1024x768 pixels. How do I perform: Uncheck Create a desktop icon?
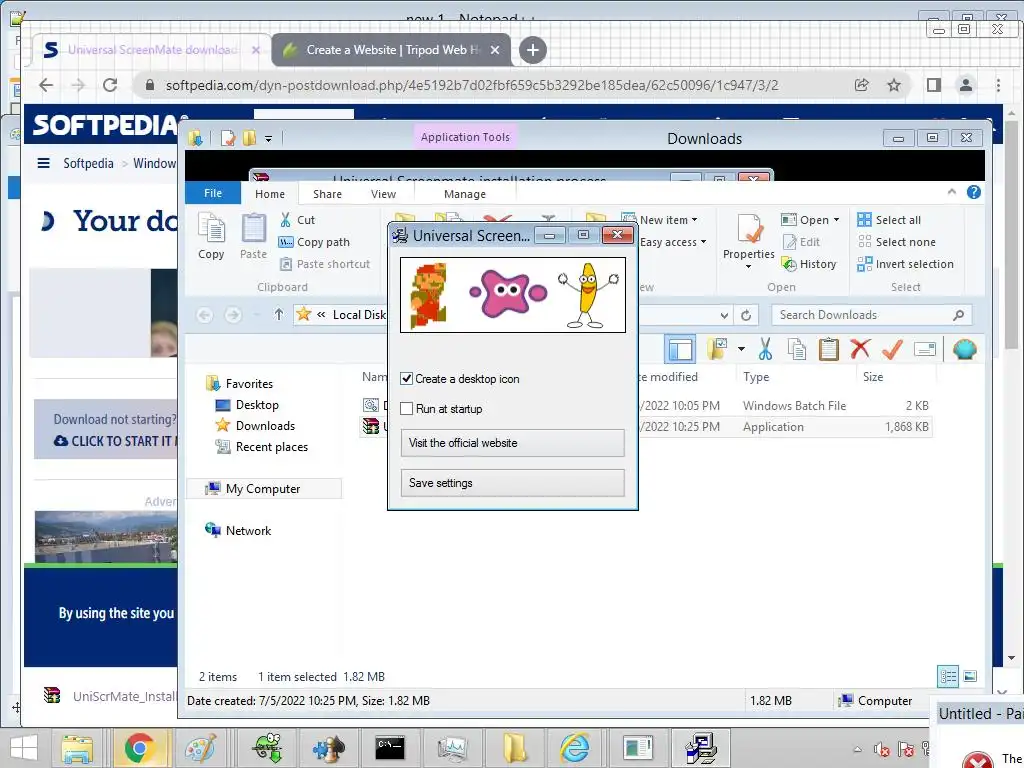click(x=406, y=379)
